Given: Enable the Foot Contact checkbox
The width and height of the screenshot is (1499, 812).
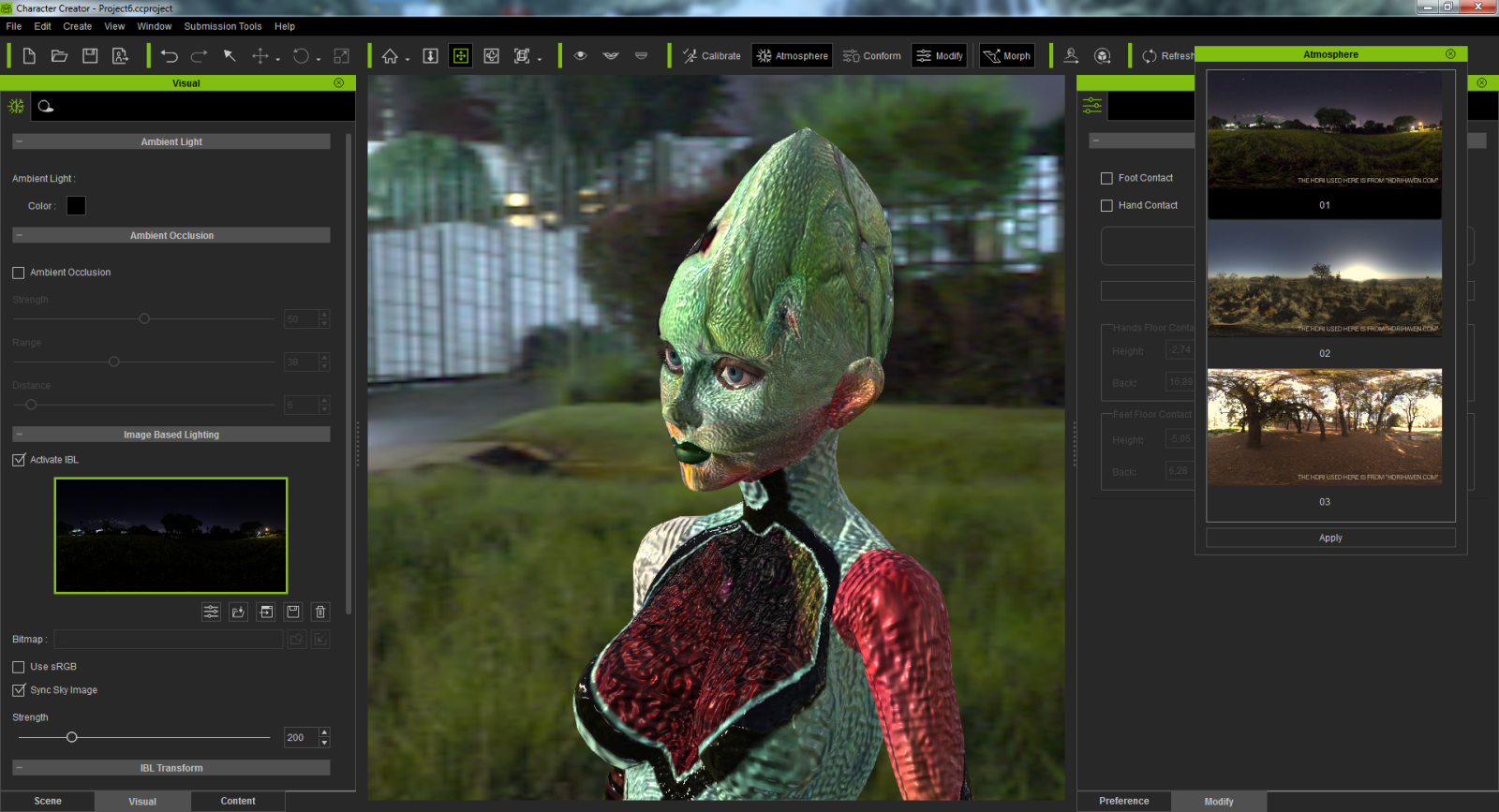Looking at the screenshot, I should pos(1106,178).
